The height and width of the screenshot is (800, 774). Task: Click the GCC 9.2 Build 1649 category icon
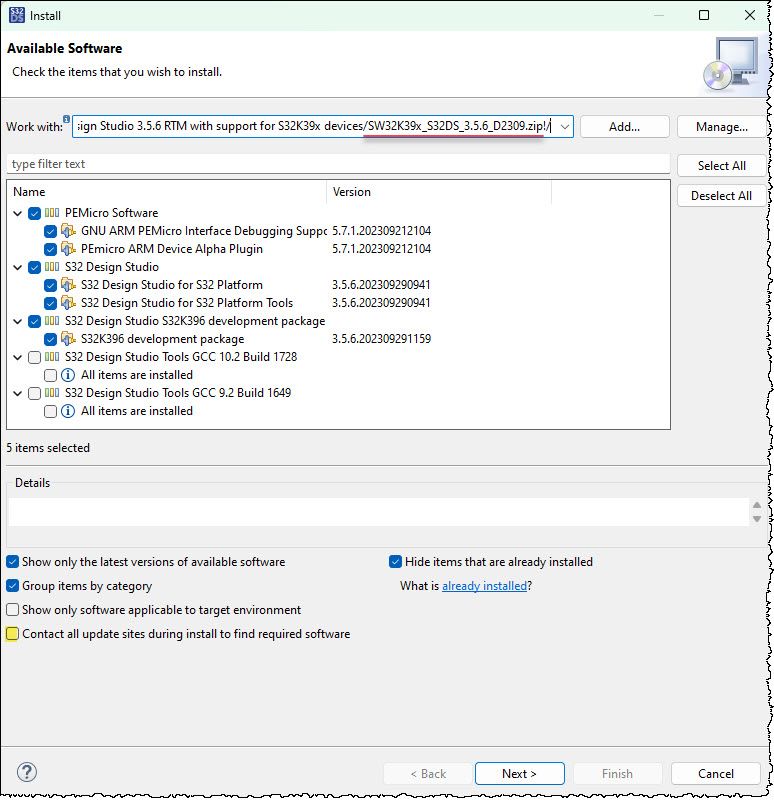point(52,393)
